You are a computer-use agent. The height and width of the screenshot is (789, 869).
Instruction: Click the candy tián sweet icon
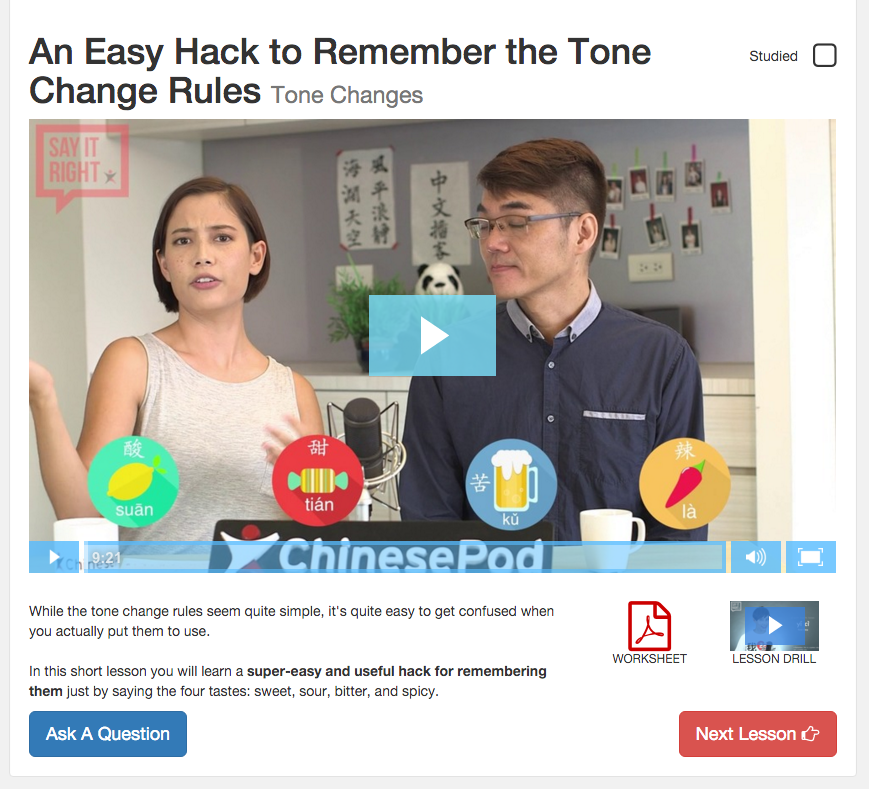click(x=318, y=480)
